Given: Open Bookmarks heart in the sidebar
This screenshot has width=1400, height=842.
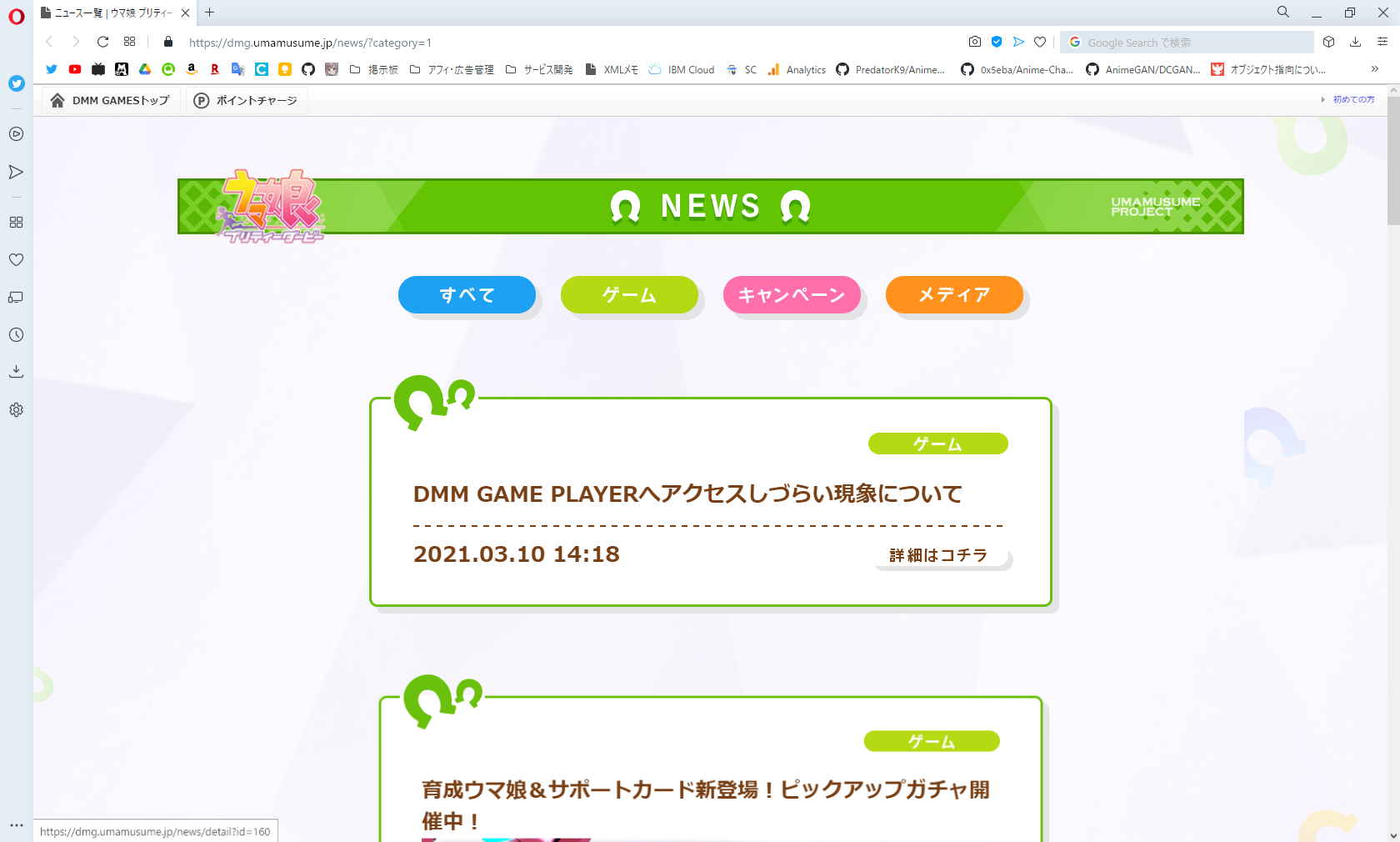Looking at the screenshot, I should click(16, 260).
